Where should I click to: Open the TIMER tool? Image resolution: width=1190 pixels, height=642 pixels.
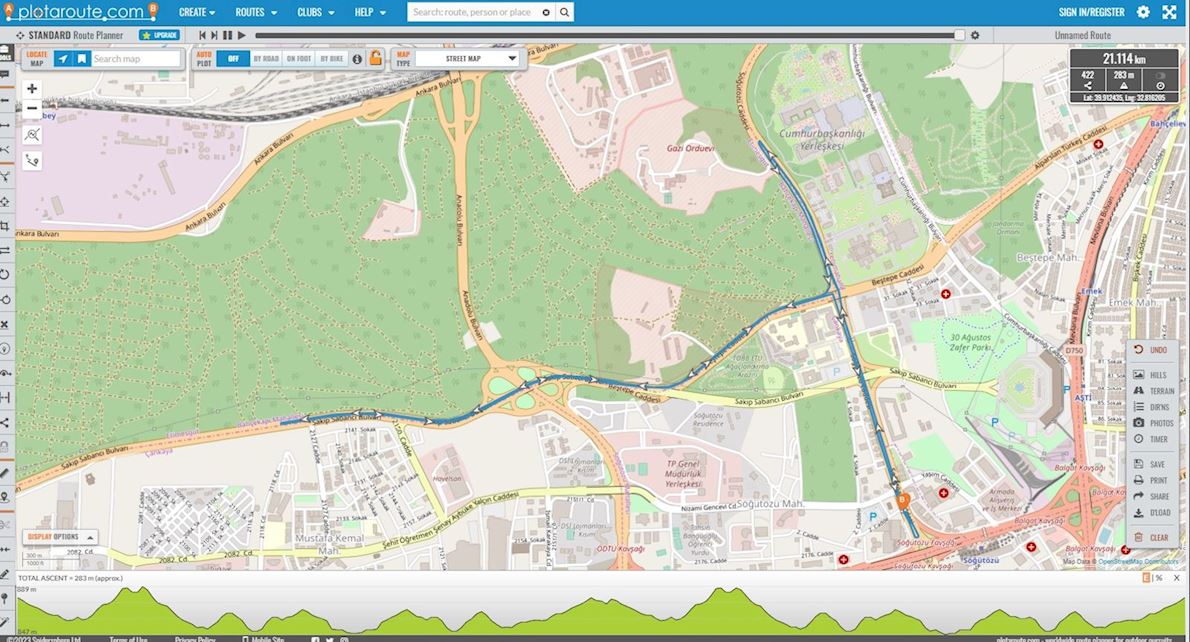coord(1151,439)
